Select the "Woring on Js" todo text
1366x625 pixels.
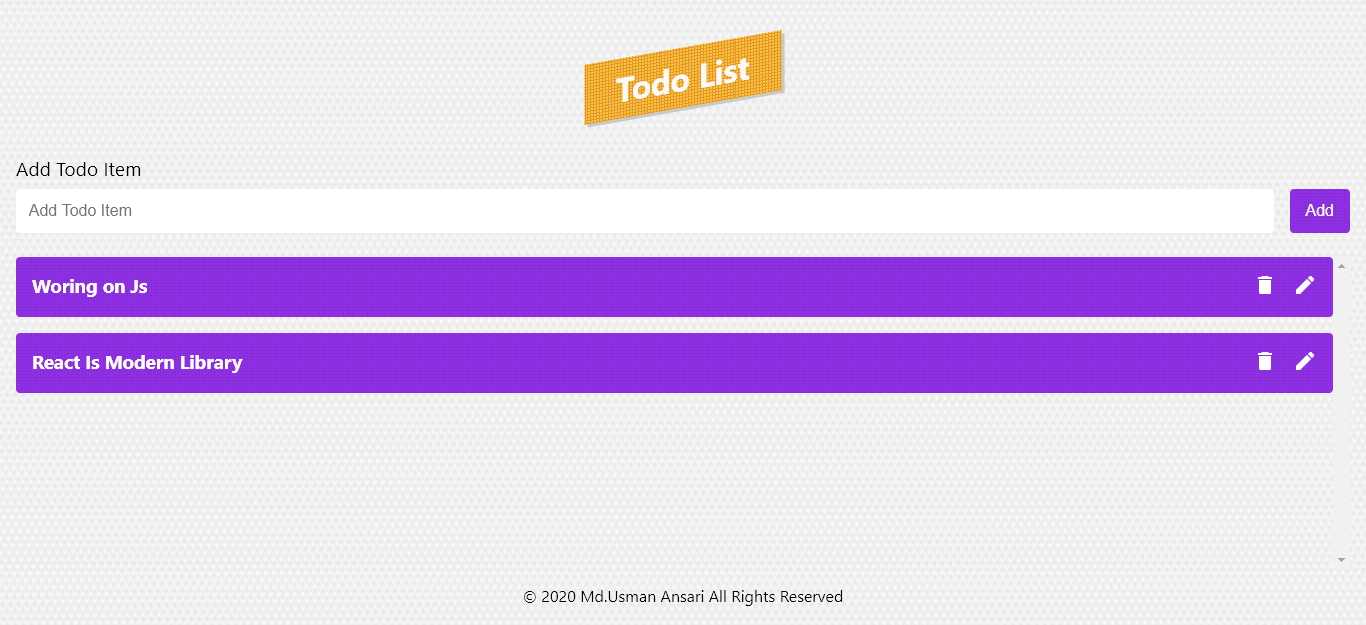click(x=90, y=287)
